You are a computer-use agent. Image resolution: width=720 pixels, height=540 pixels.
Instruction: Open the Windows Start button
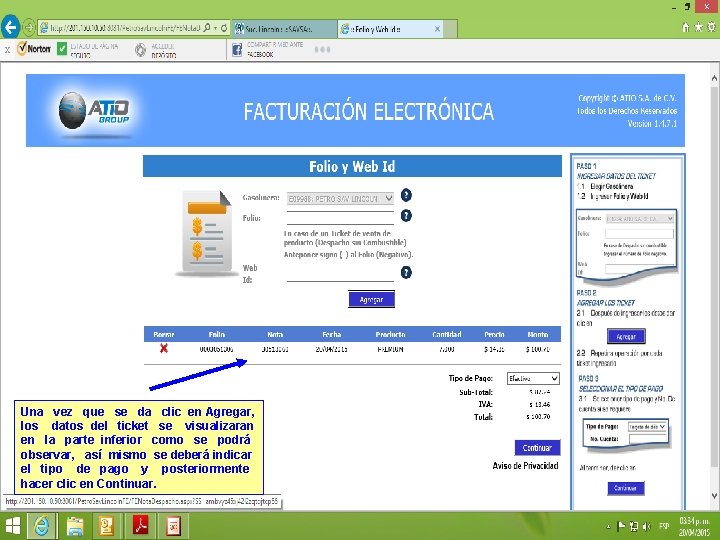[12, 526]
